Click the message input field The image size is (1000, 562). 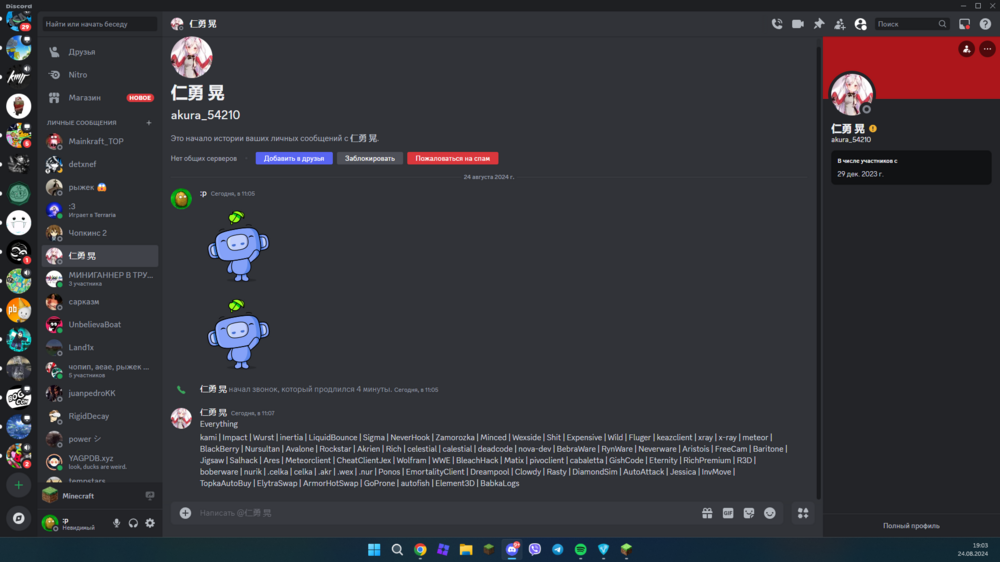[x=446, y=513]
